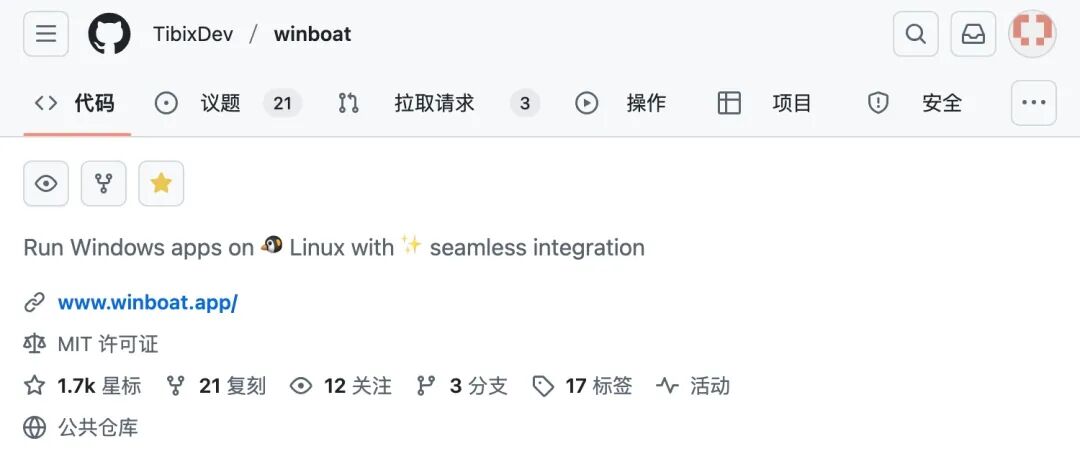The image size is (1080, 454).
Task: Switch to the 议题 (Issues) tab
Action: pos(220,103)
